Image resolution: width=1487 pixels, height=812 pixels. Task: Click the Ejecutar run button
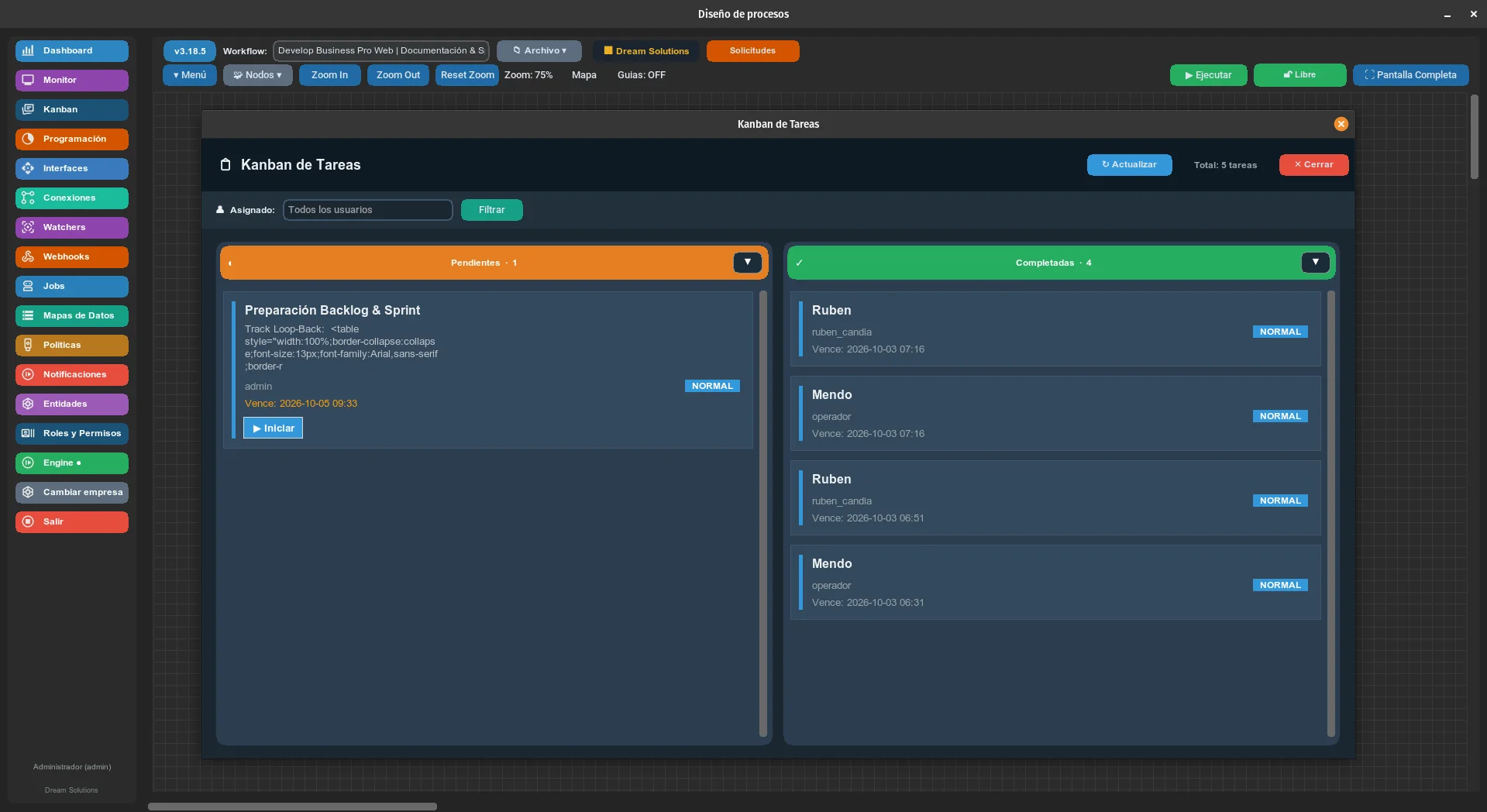click(x=1208, y=75)
